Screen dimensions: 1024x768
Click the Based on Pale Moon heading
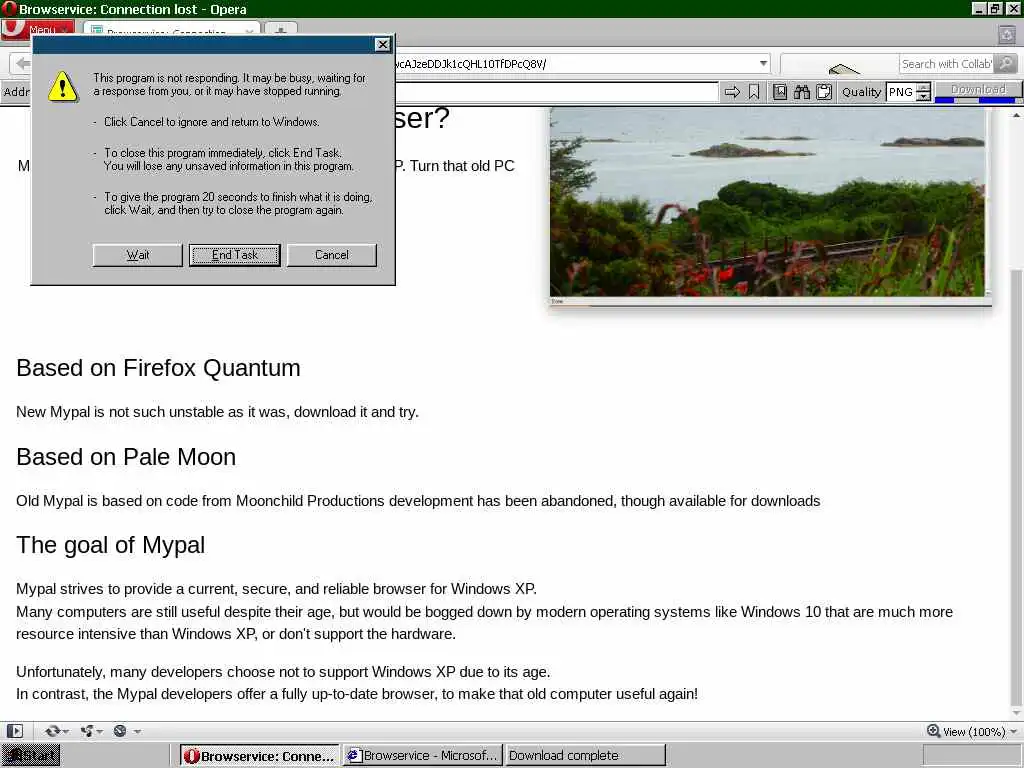126,457
